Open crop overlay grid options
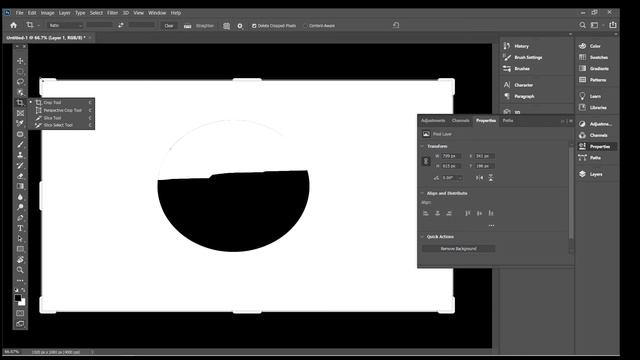The image size is (640, 360). (227, 26)
